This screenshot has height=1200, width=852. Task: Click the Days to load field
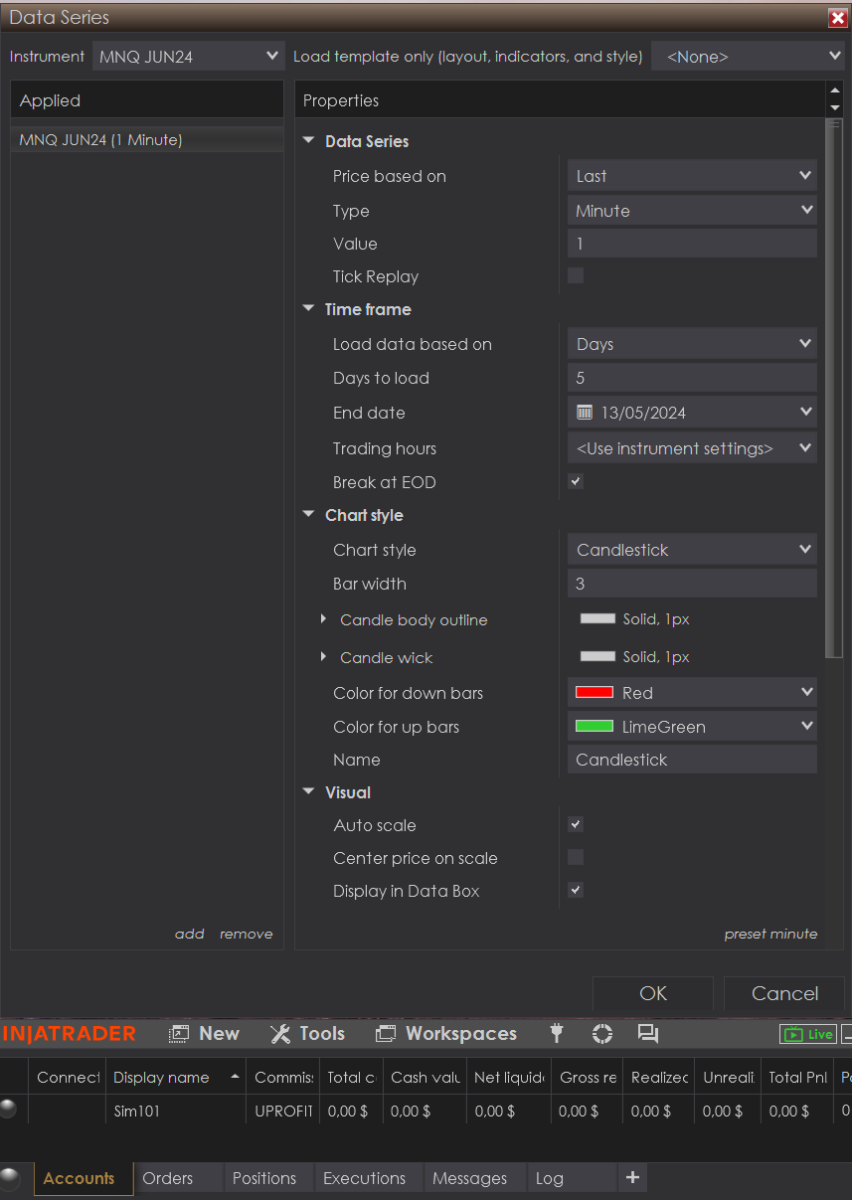point(692,378)
